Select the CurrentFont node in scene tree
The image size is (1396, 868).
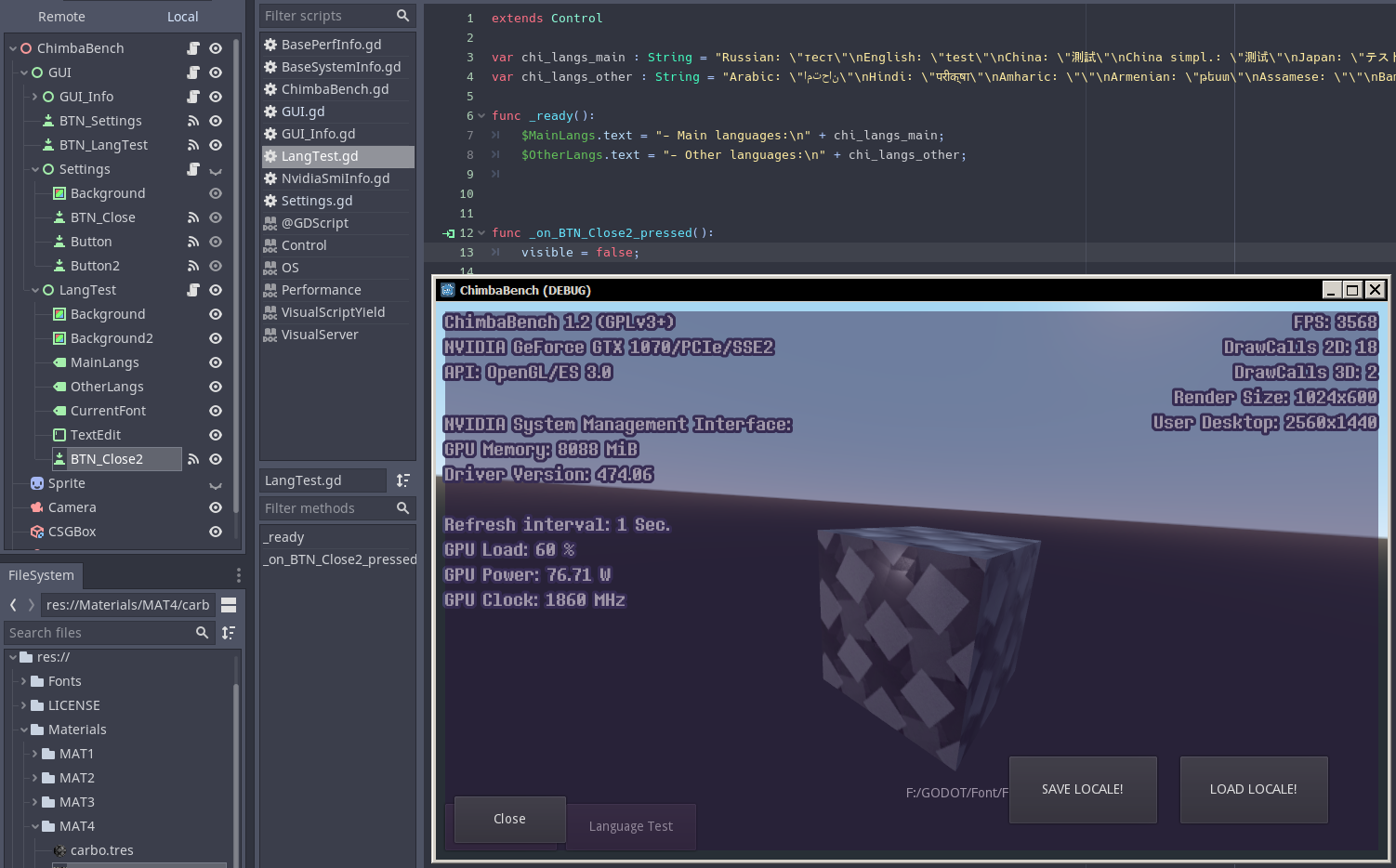pos(108,411)
